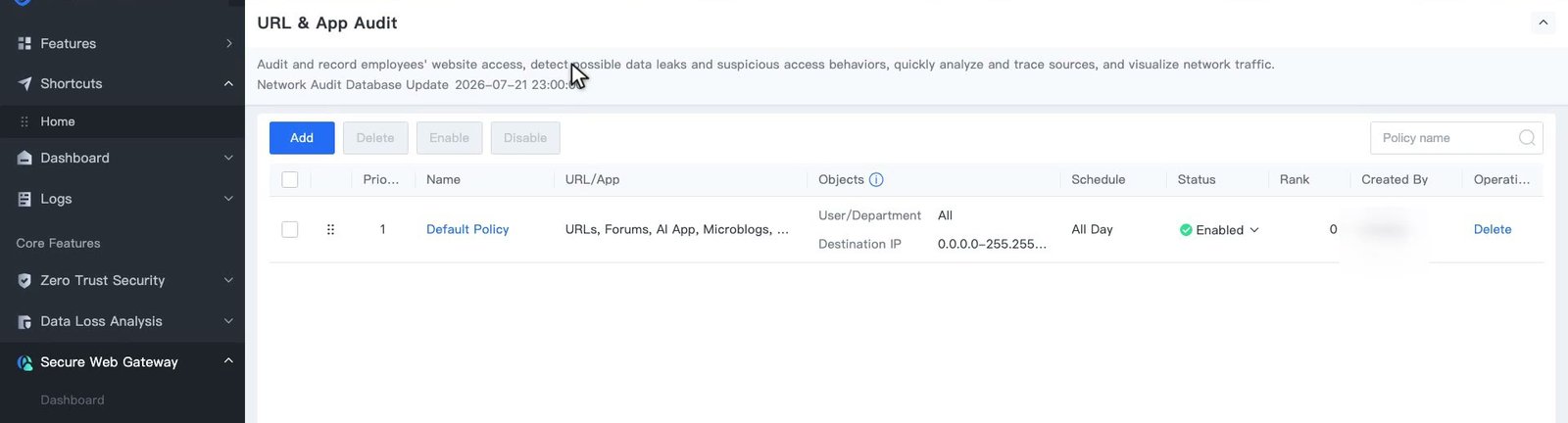
Task: Click the drag handle beside Home
Action: 24,122
